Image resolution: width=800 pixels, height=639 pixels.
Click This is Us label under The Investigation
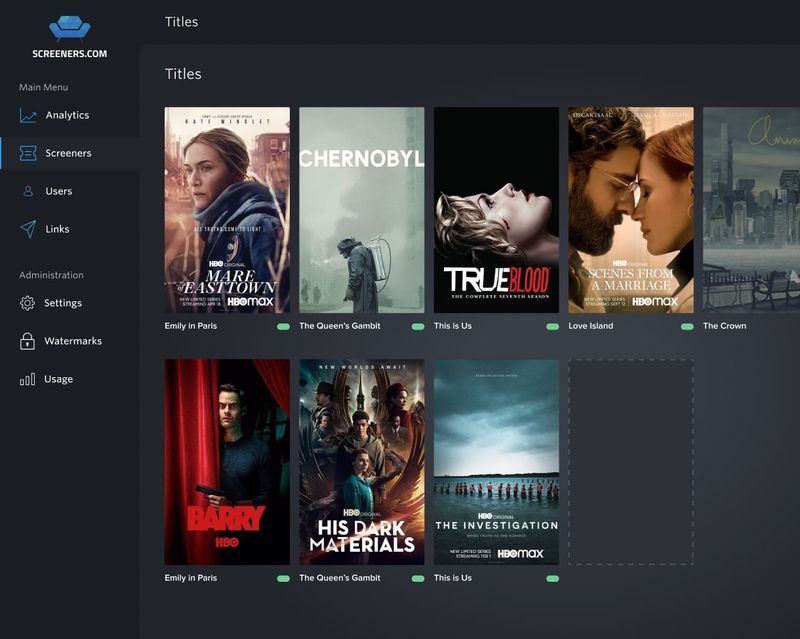(x=453, y=578)
